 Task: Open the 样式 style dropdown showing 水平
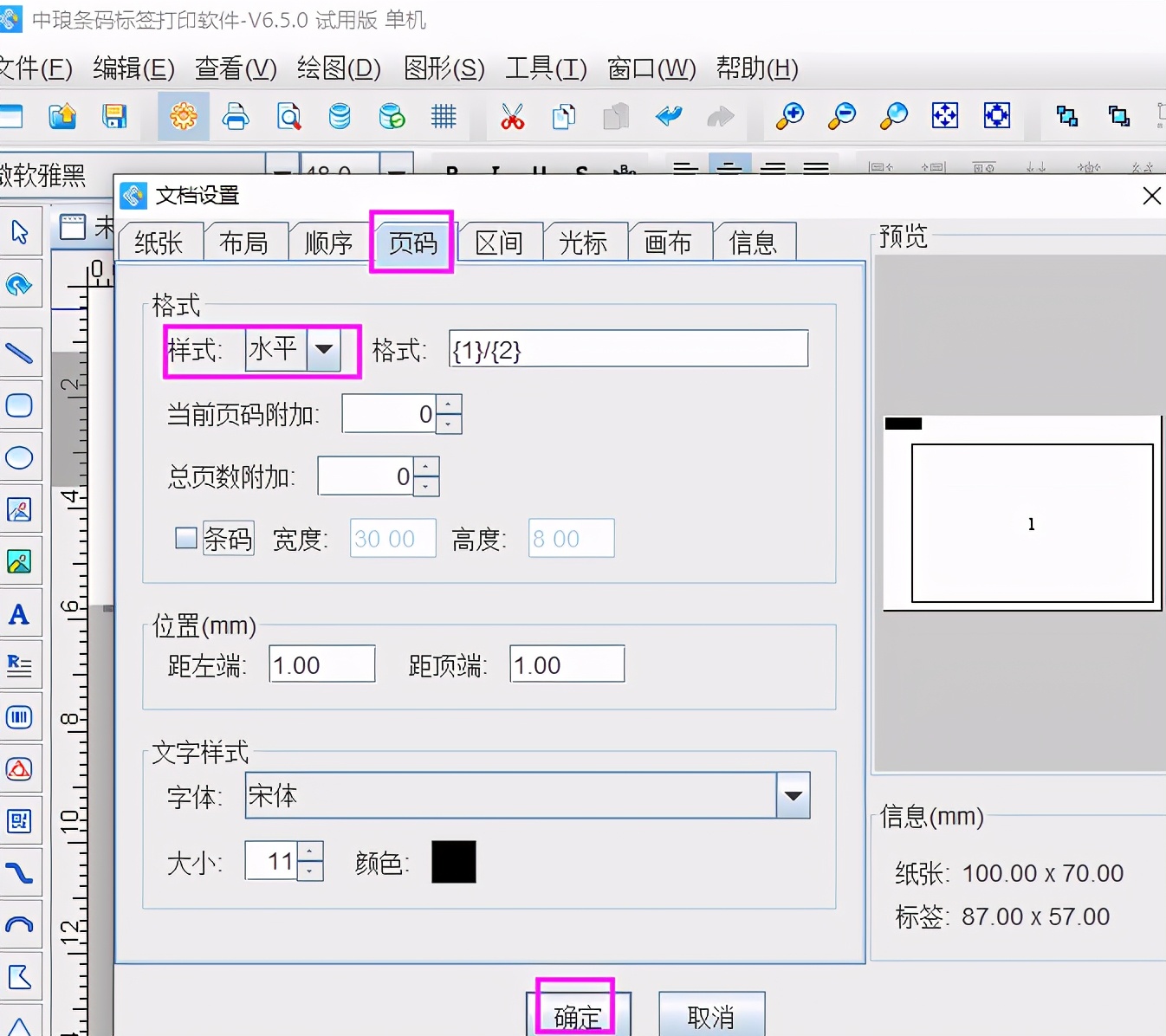(x=324, y=349)
